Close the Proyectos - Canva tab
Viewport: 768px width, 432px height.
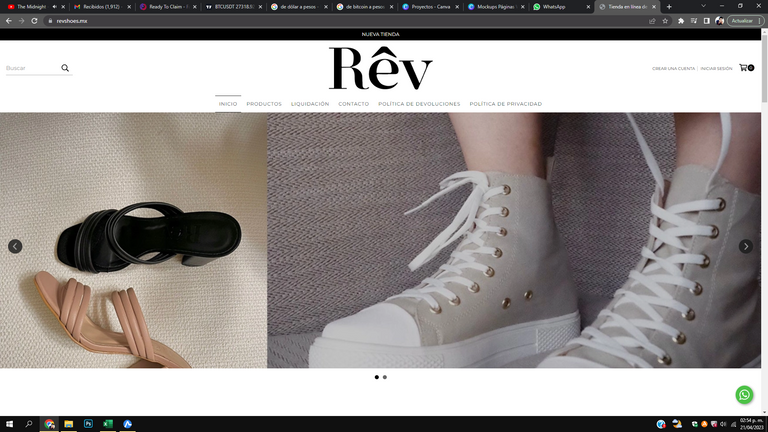[x=457, y=7]
